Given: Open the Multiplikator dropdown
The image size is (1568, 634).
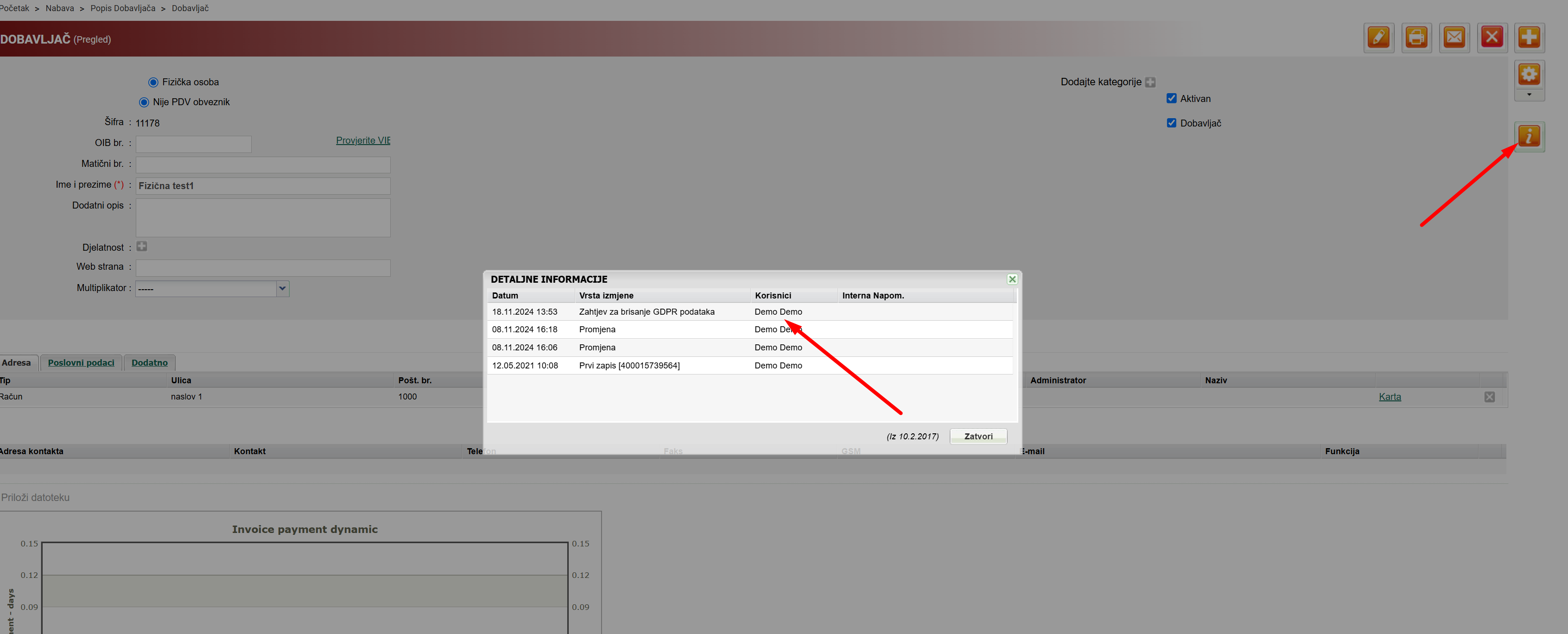Looking at the screenshot, I should tap(282, 288).
